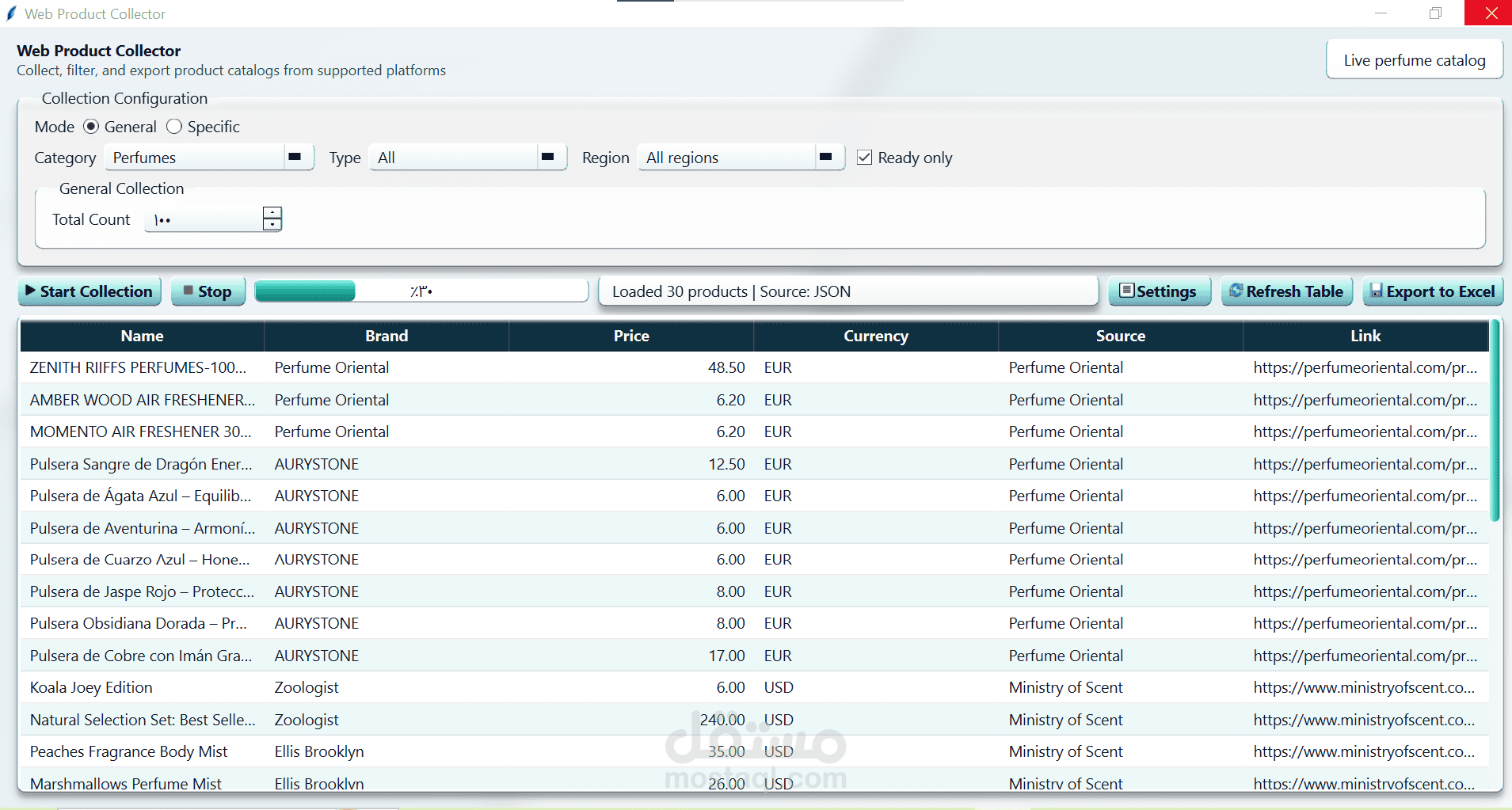Click the table's vertical scrollbar thumb
This screenshot has height=810, width=1512.
[x=1495, y=420]
